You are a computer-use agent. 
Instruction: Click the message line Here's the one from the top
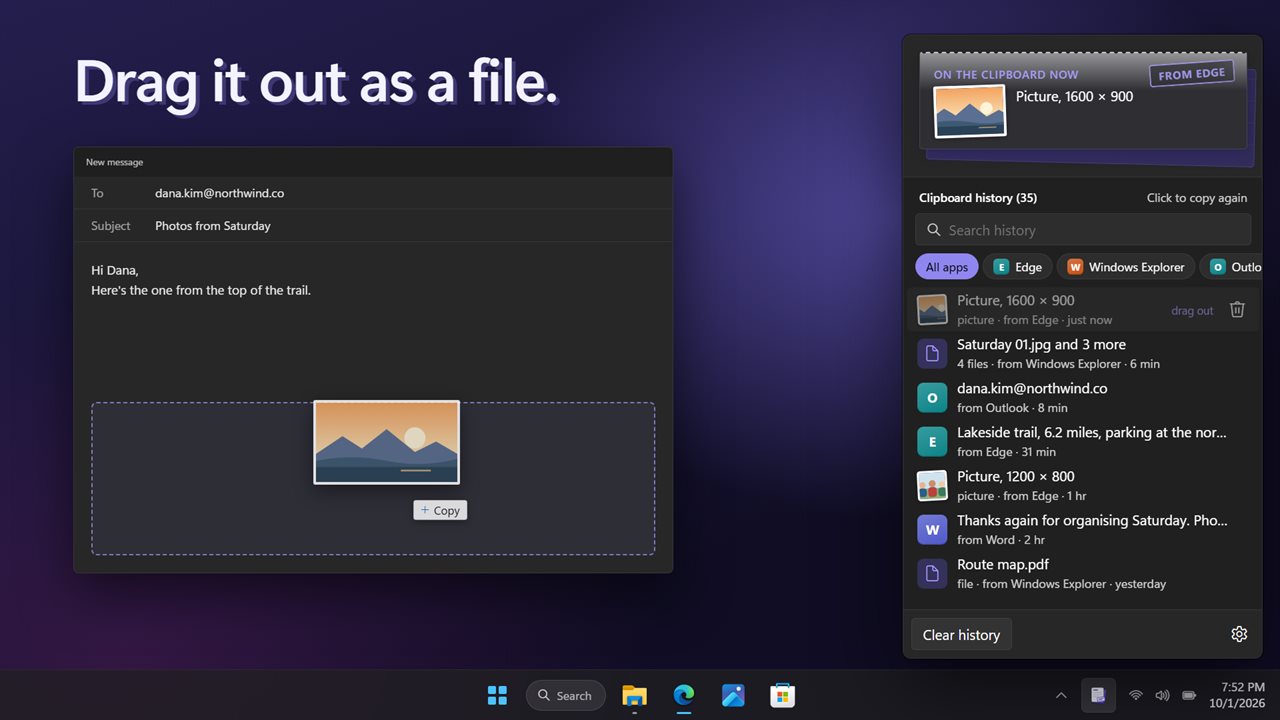tap(201, 290)
